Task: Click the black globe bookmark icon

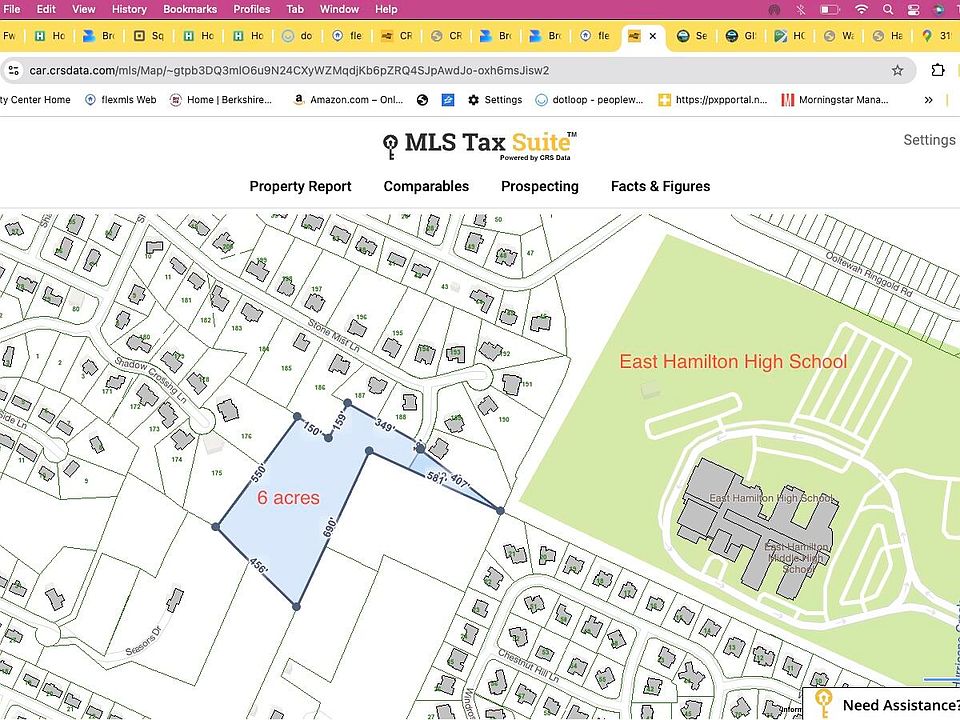Action: point(422,100)
